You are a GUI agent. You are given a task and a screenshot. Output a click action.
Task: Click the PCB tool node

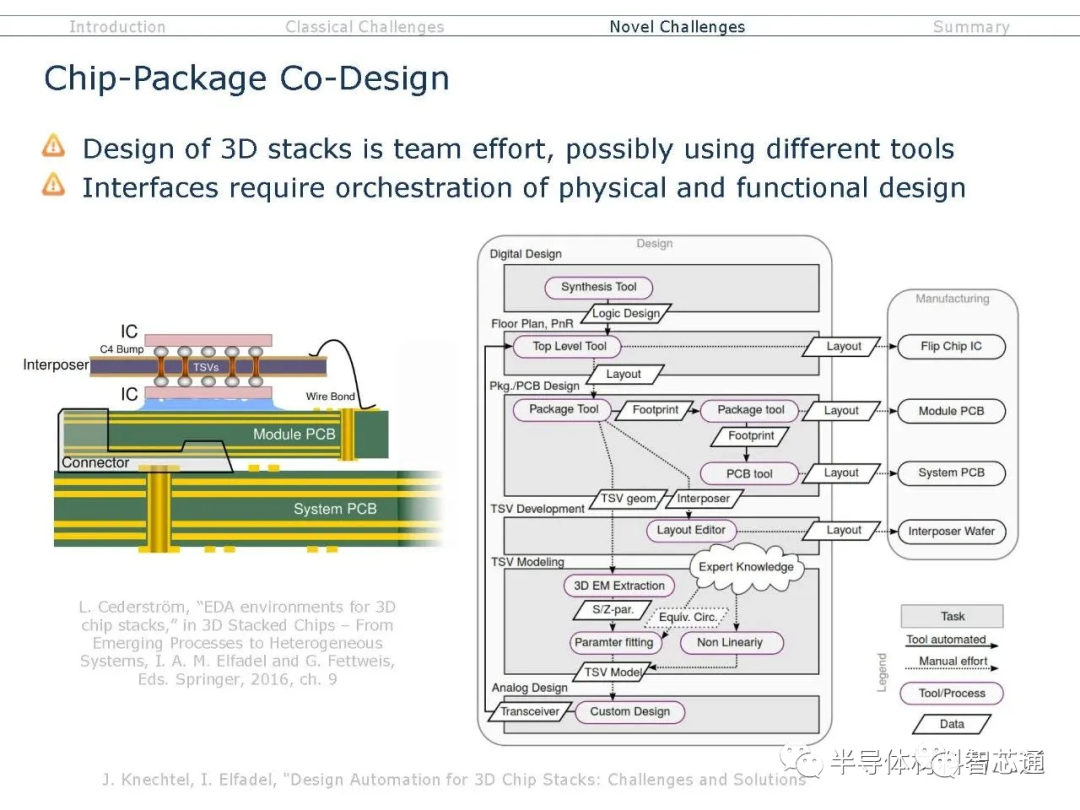point(749,474)
